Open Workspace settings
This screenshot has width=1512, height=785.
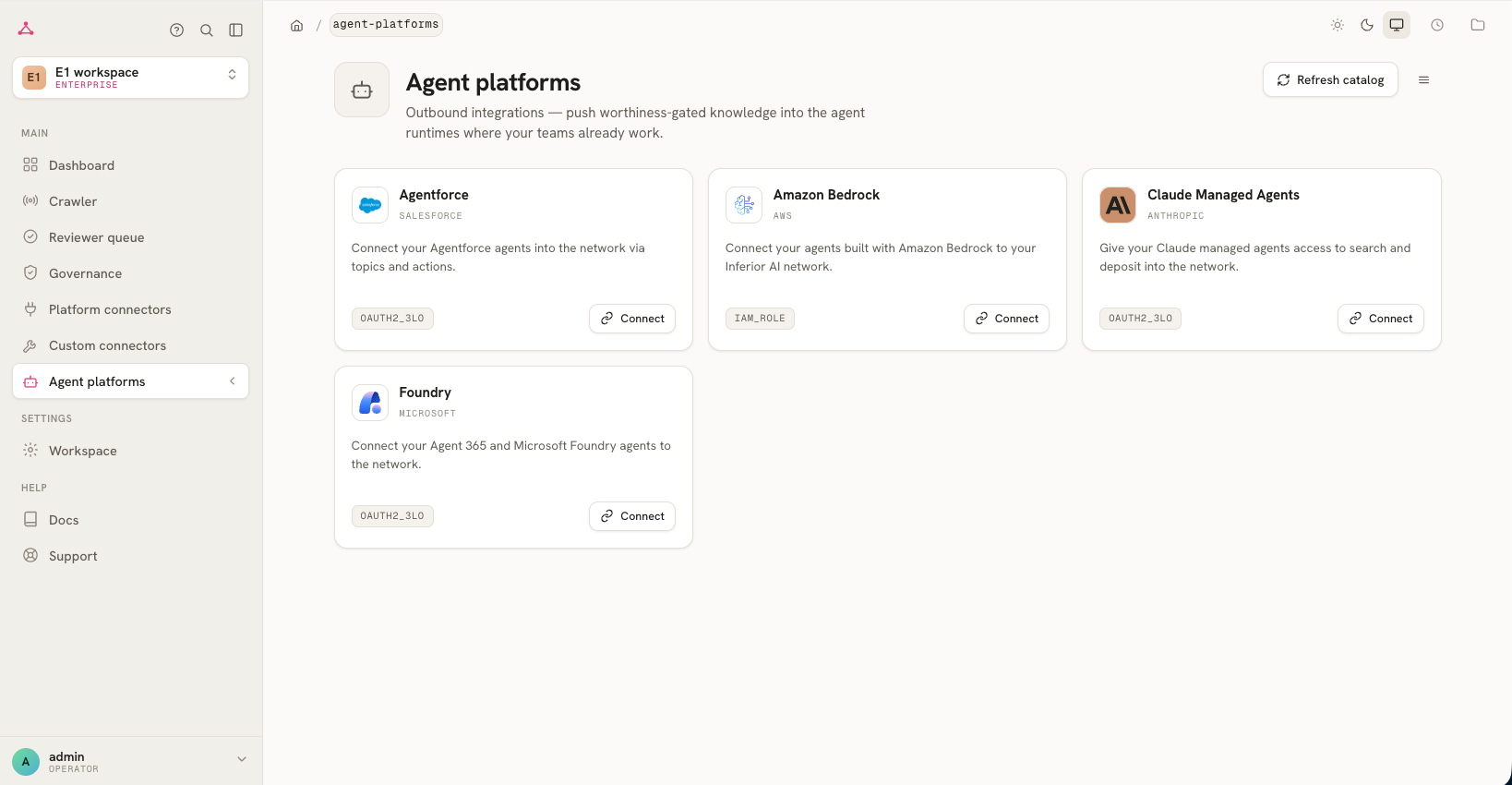tap(131, 451)
